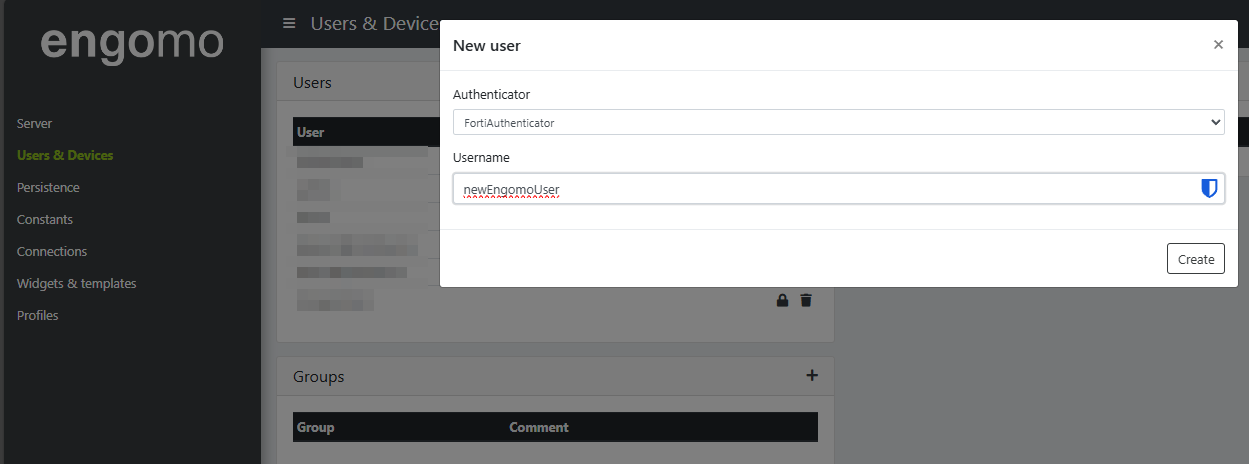Click the engomo logo

click(131, 42)
